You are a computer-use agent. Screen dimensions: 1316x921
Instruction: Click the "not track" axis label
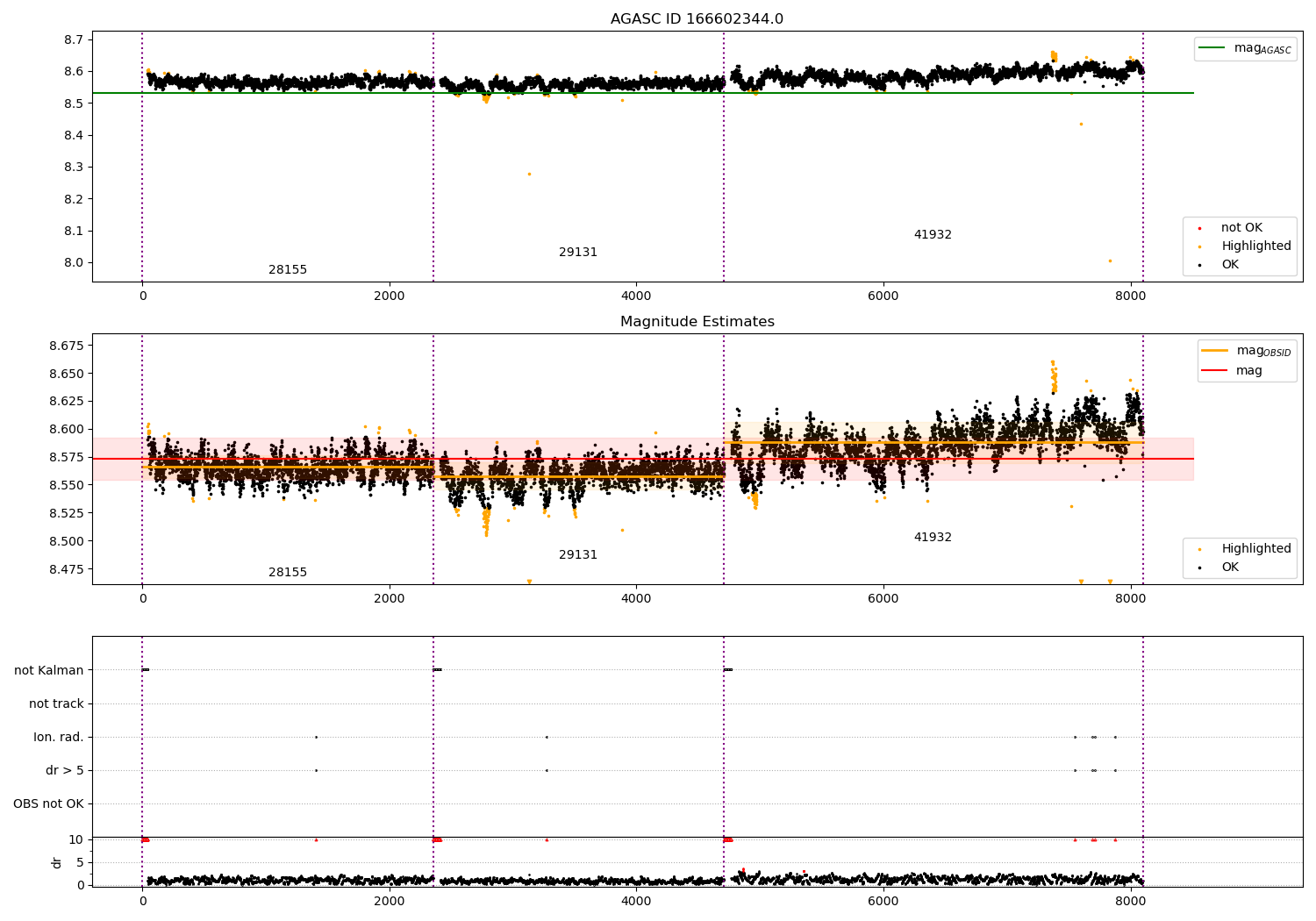pos(56,703)
